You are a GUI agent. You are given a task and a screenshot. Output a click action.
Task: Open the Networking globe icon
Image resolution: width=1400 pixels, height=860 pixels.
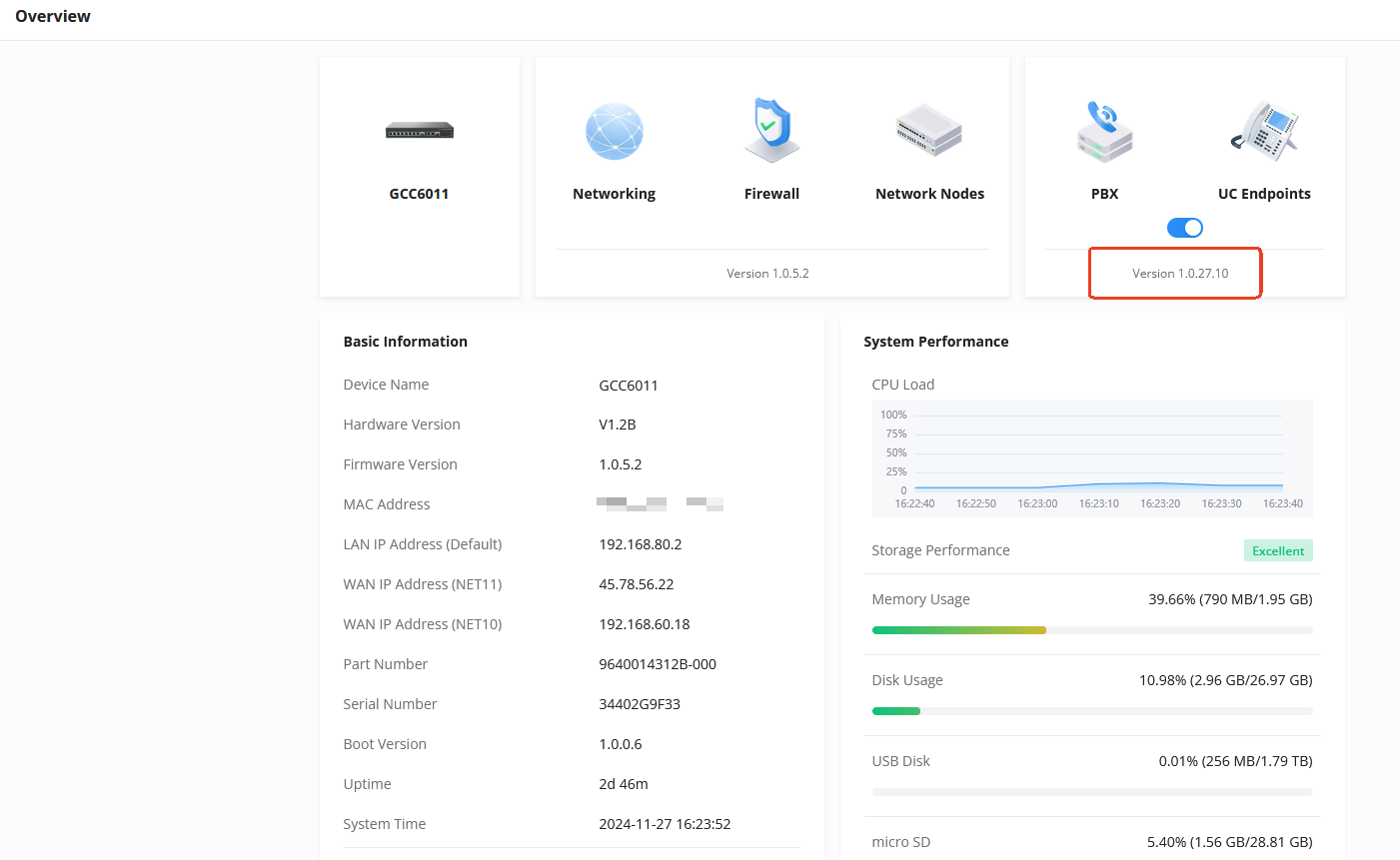tap(615, 131)
